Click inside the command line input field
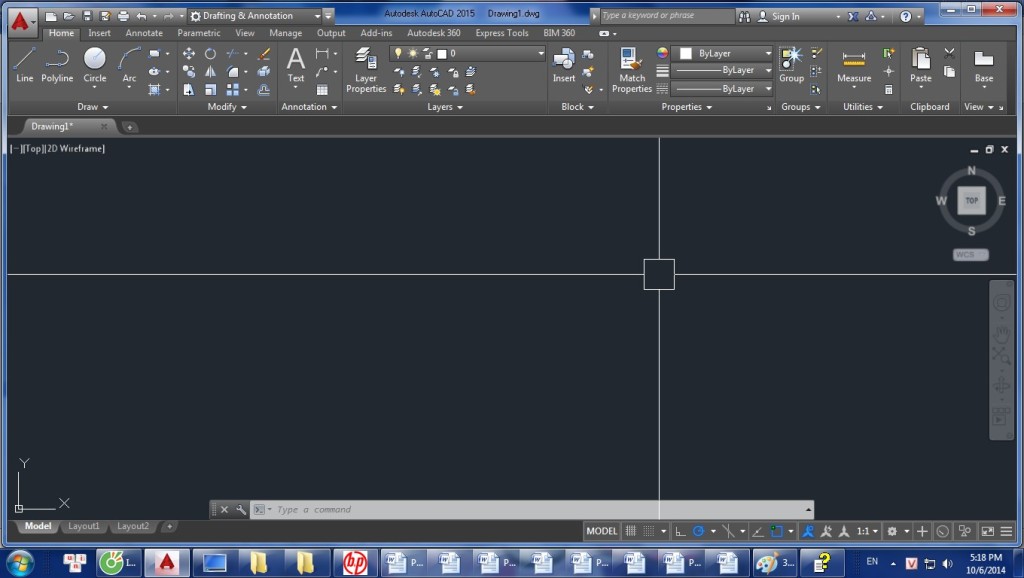 tap(400, 509)
